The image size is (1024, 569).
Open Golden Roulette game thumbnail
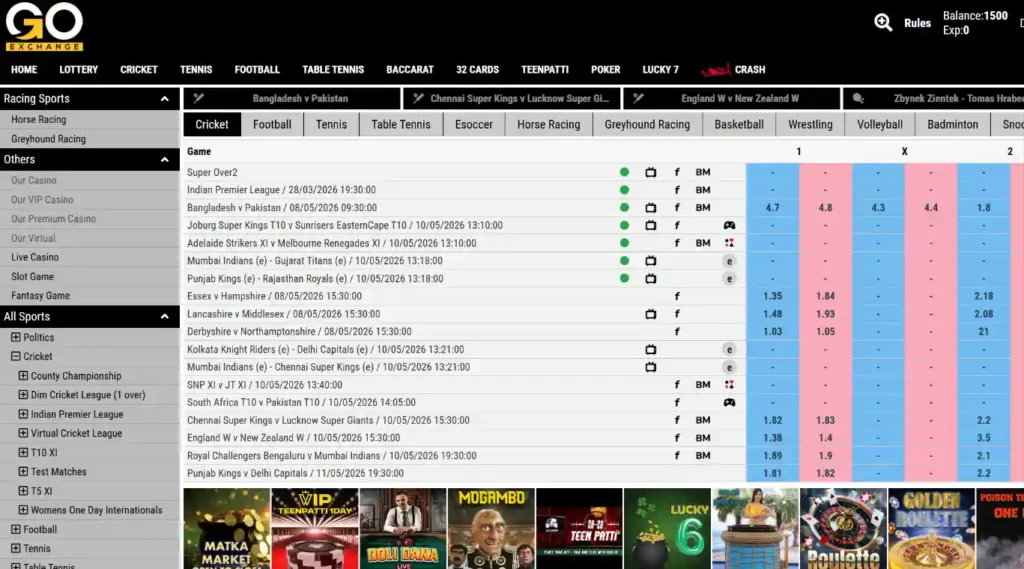tap(931, 528)
